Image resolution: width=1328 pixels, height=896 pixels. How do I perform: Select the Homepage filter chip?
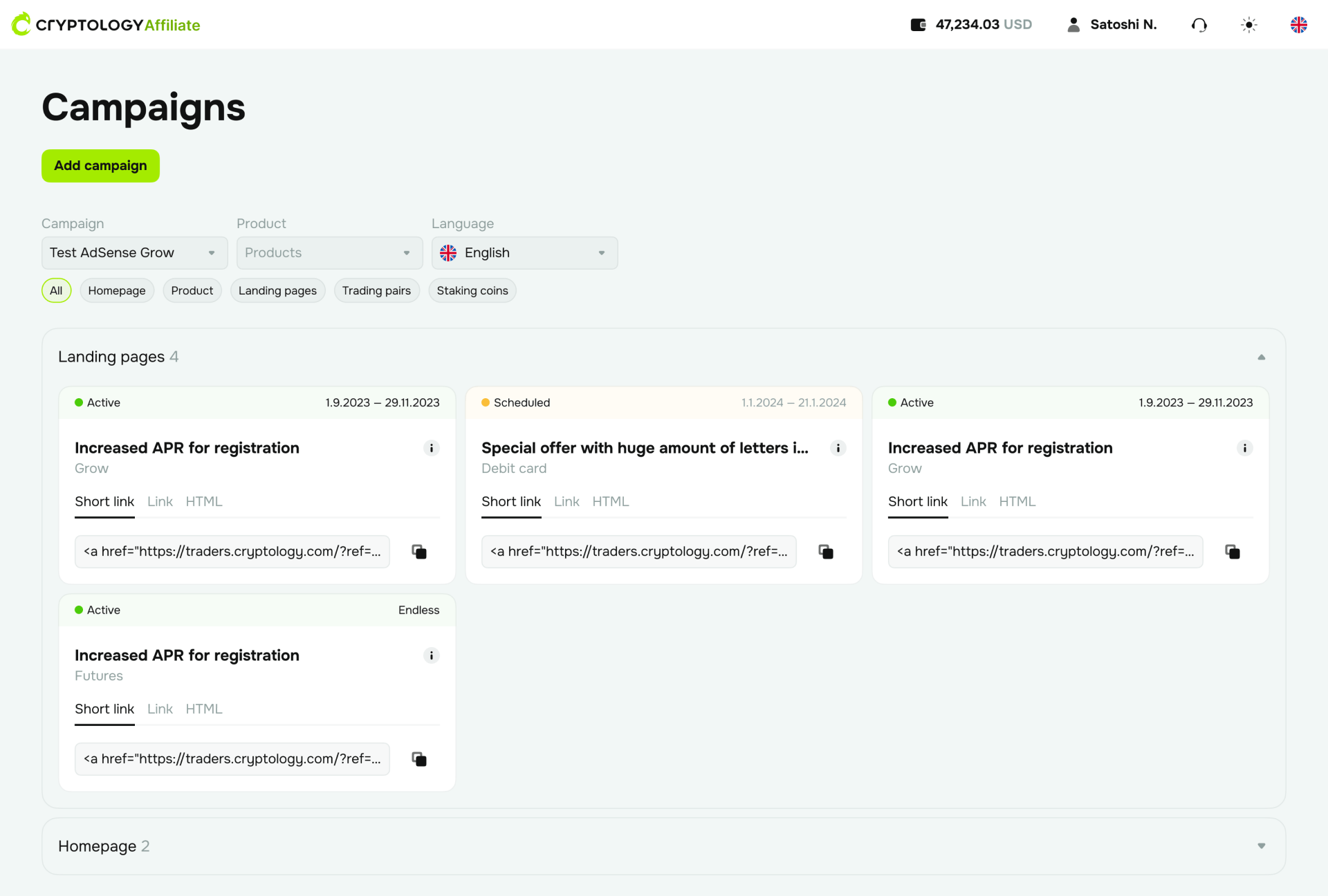[x=117, y=290]
